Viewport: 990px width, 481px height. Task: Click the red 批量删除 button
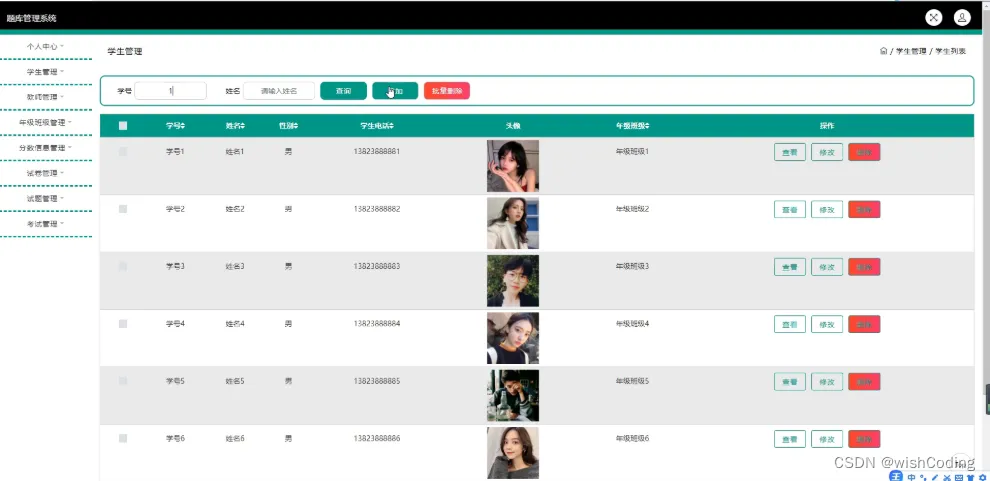pos(447,91)
